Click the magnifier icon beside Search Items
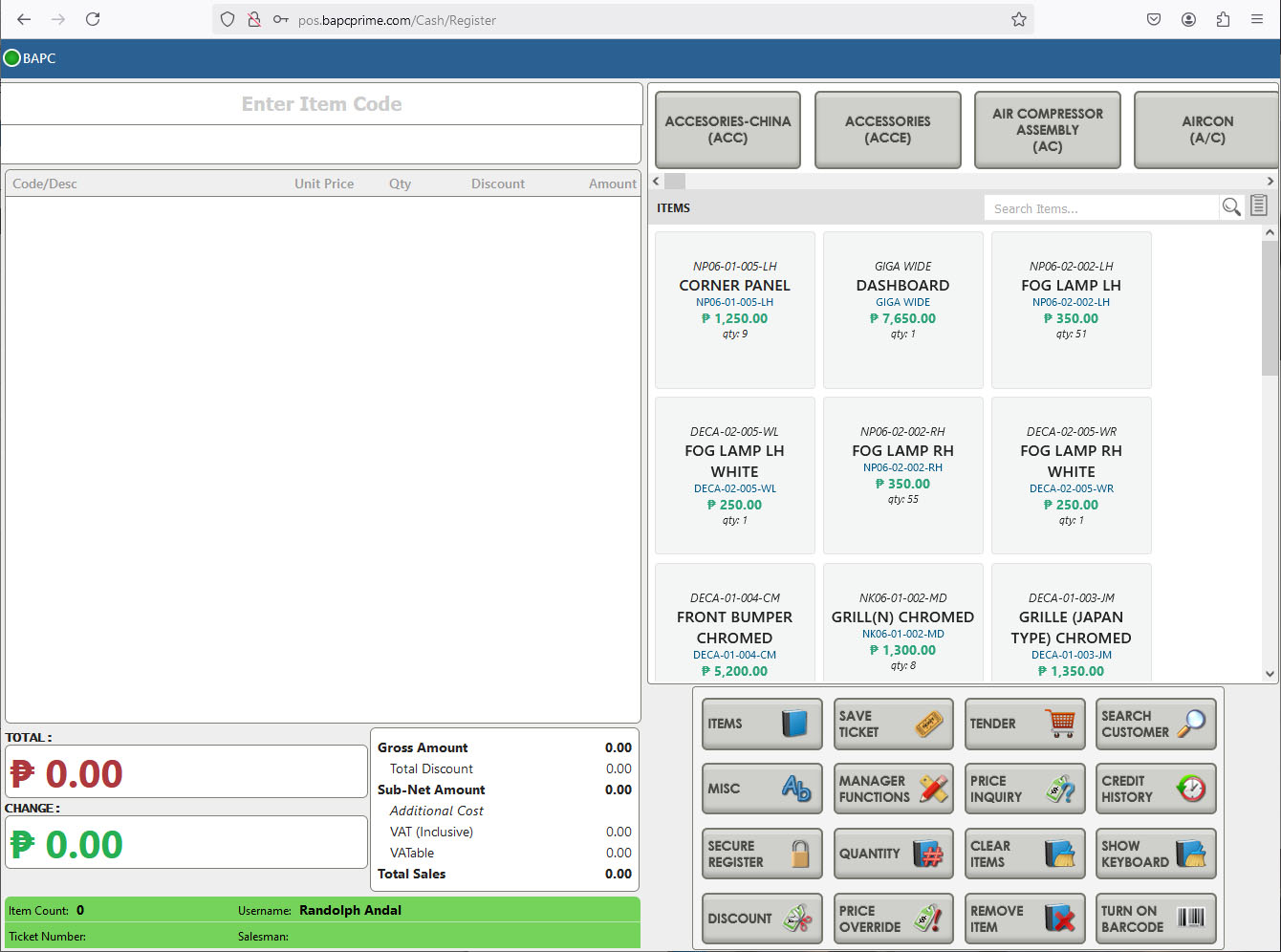Screen dimensions: 1281x952 tap(1231, 207)
